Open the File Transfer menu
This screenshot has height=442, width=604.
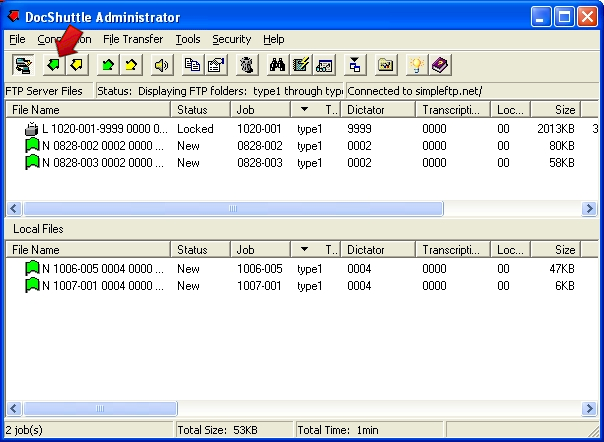133,39
